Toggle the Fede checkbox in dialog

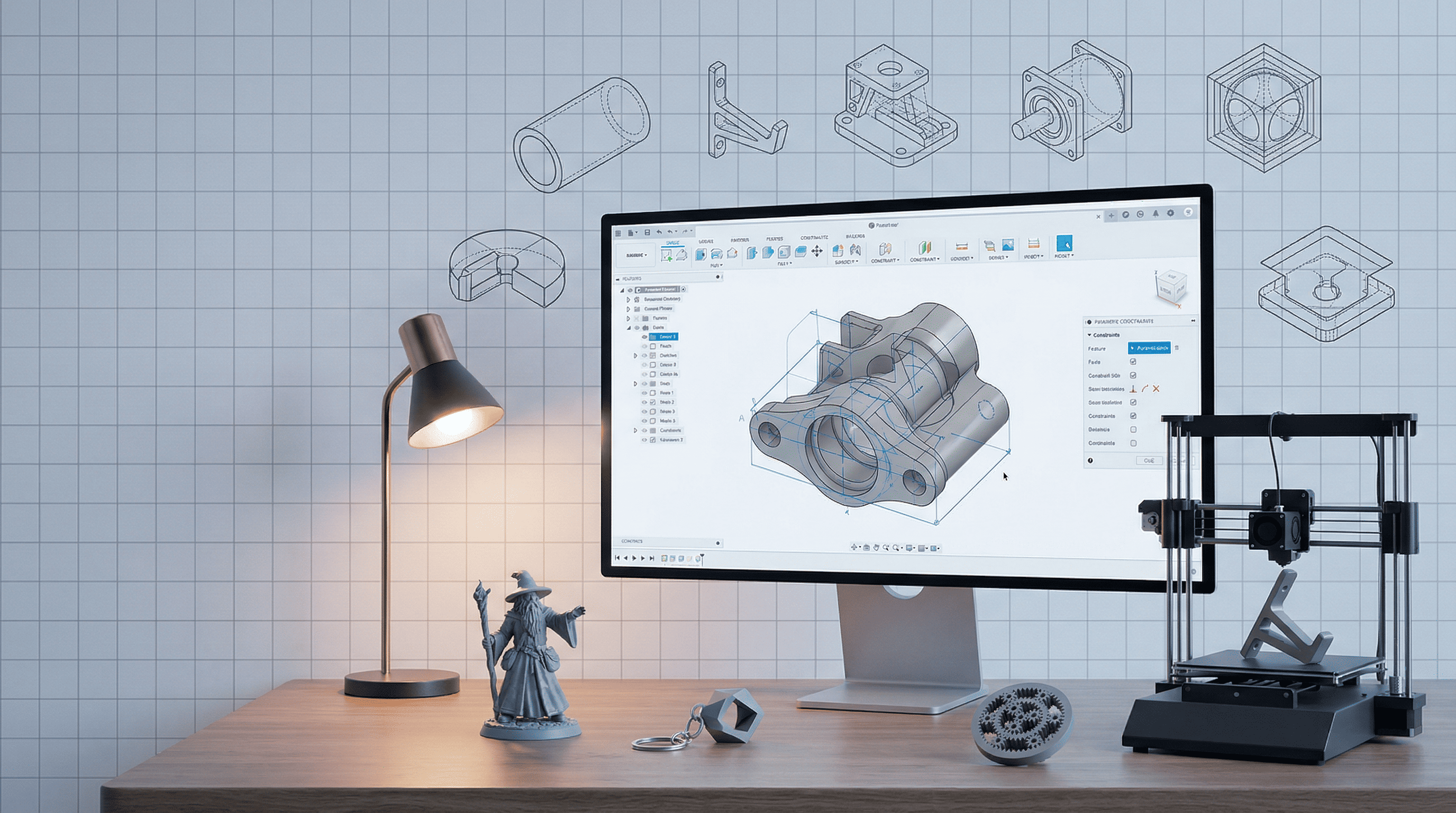[x=1133, y=362]
